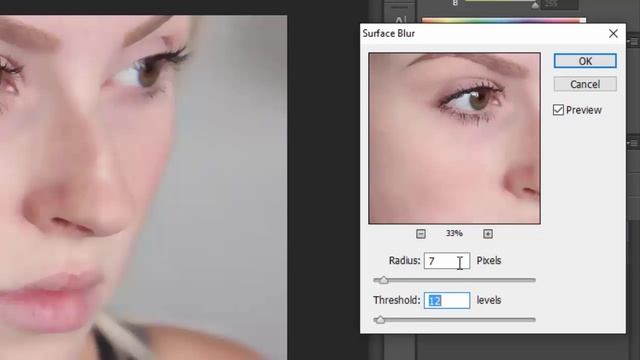Toggle the Preview checkbox

(558, 110)
